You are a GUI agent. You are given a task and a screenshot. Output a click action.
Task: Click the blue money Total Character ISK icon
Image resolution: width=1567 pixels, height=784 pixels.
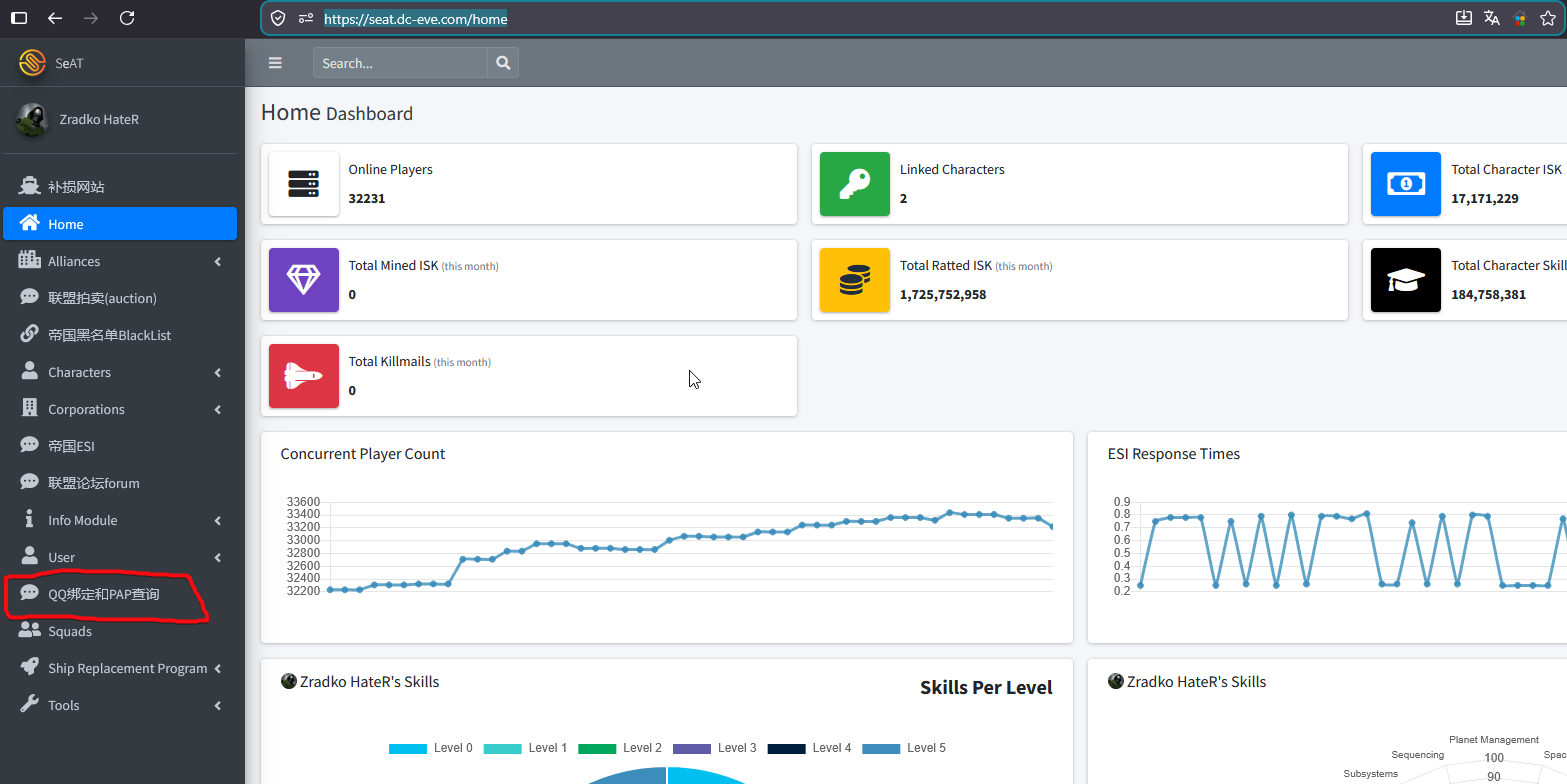(x=1406, y=184)
